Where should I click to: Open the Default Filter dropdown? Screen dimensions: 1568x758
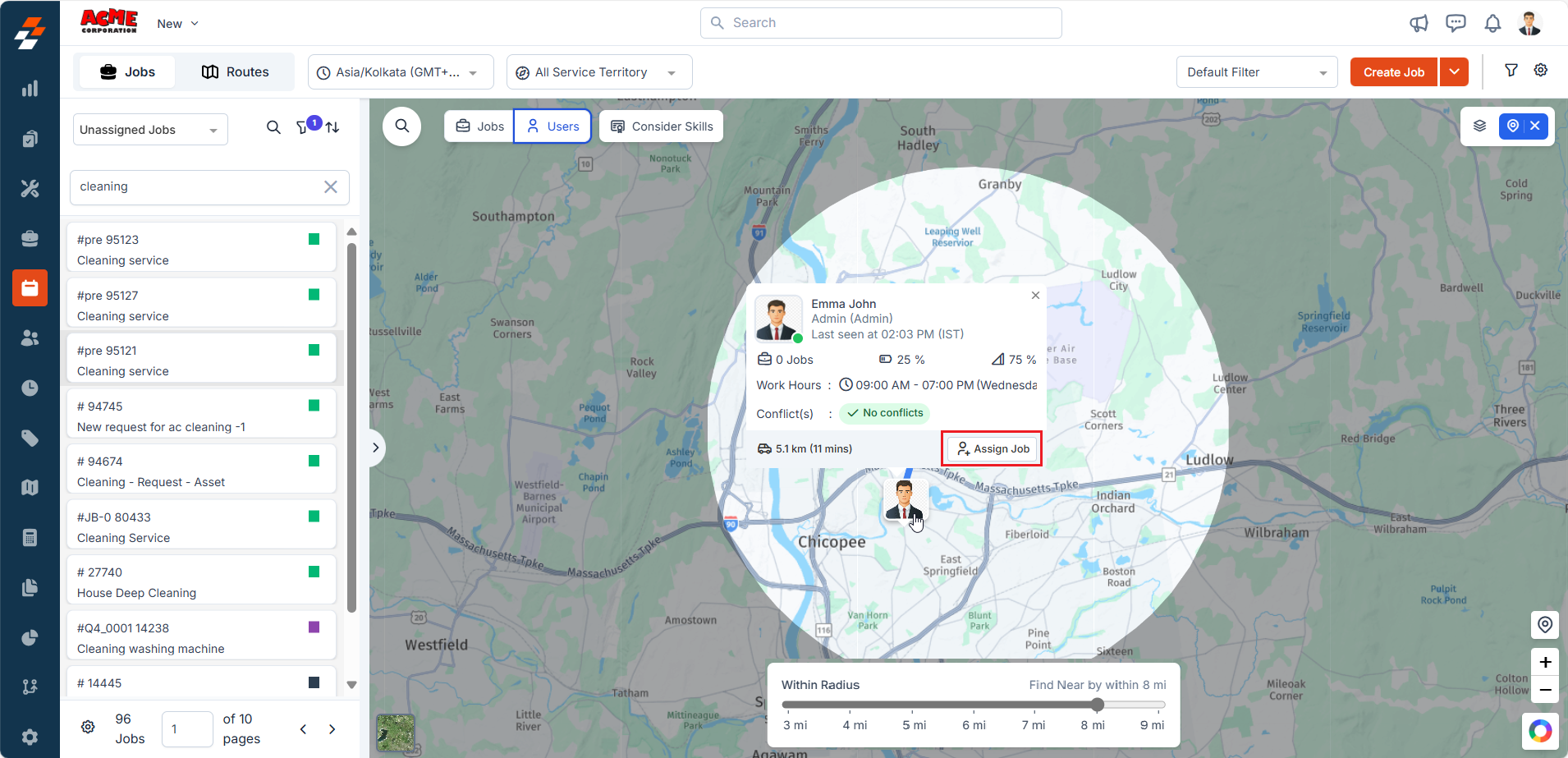coord(1257,72)
